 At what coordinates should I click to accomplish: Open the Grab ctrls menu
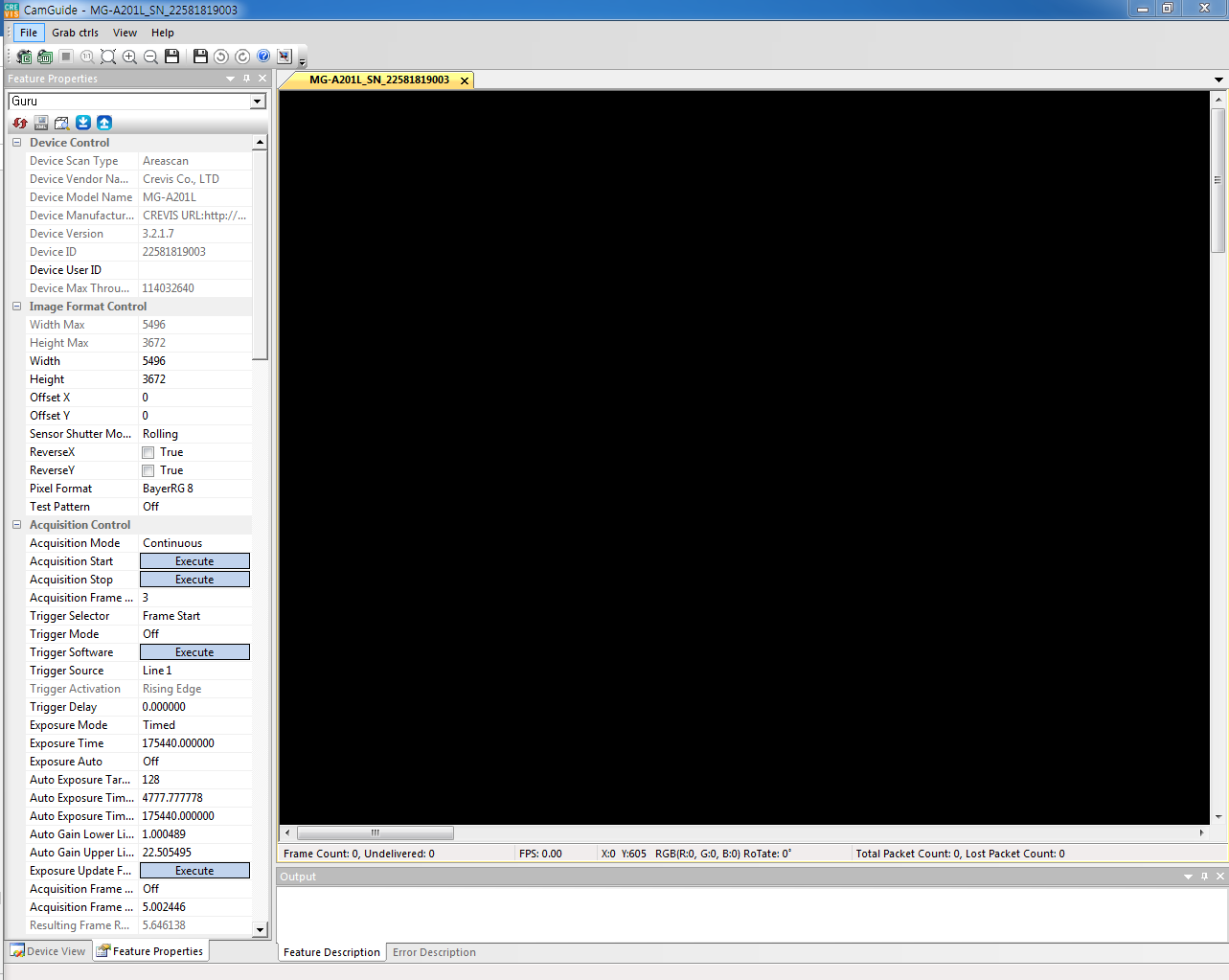pos(75,33)
